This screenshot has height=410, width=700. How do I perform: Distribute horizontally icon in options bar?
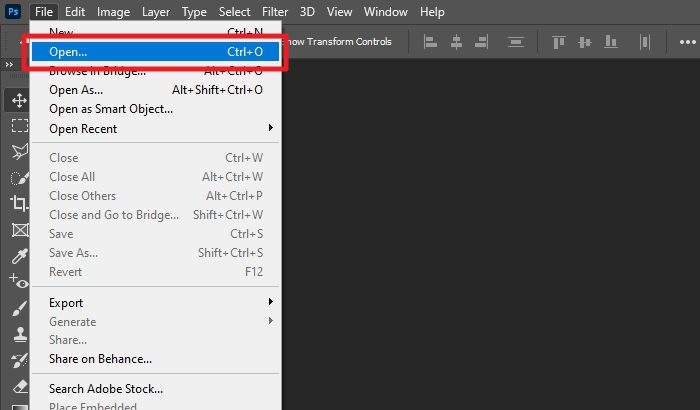pyautogui.click(x=644, y=42)
